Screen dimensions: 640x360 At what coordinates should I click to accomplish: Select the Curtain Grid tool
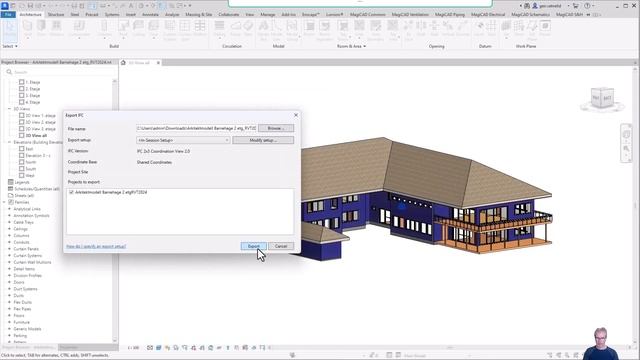(185, 30)
